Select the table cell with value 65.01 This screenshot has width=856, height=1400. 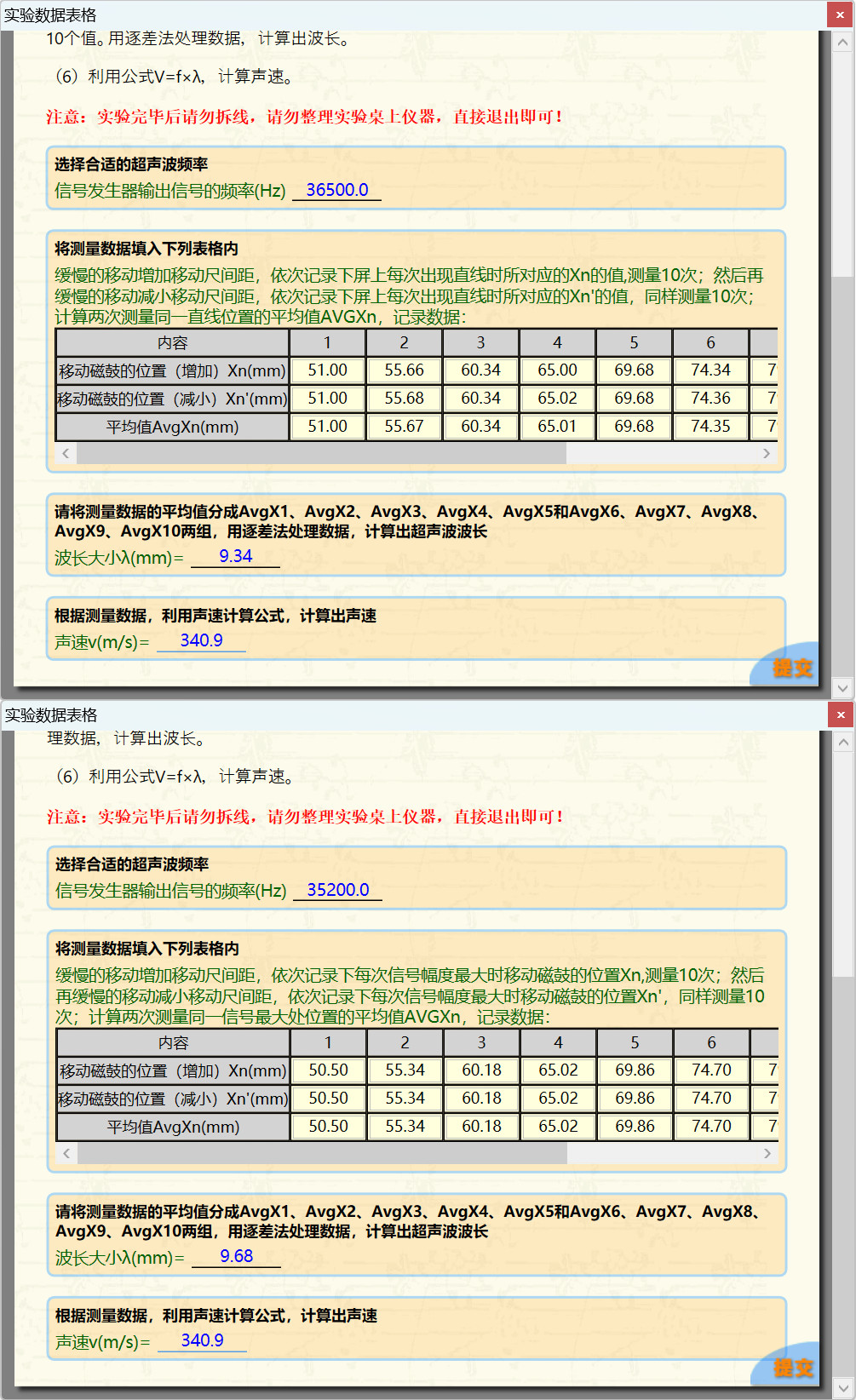click(x=557, y=427)
